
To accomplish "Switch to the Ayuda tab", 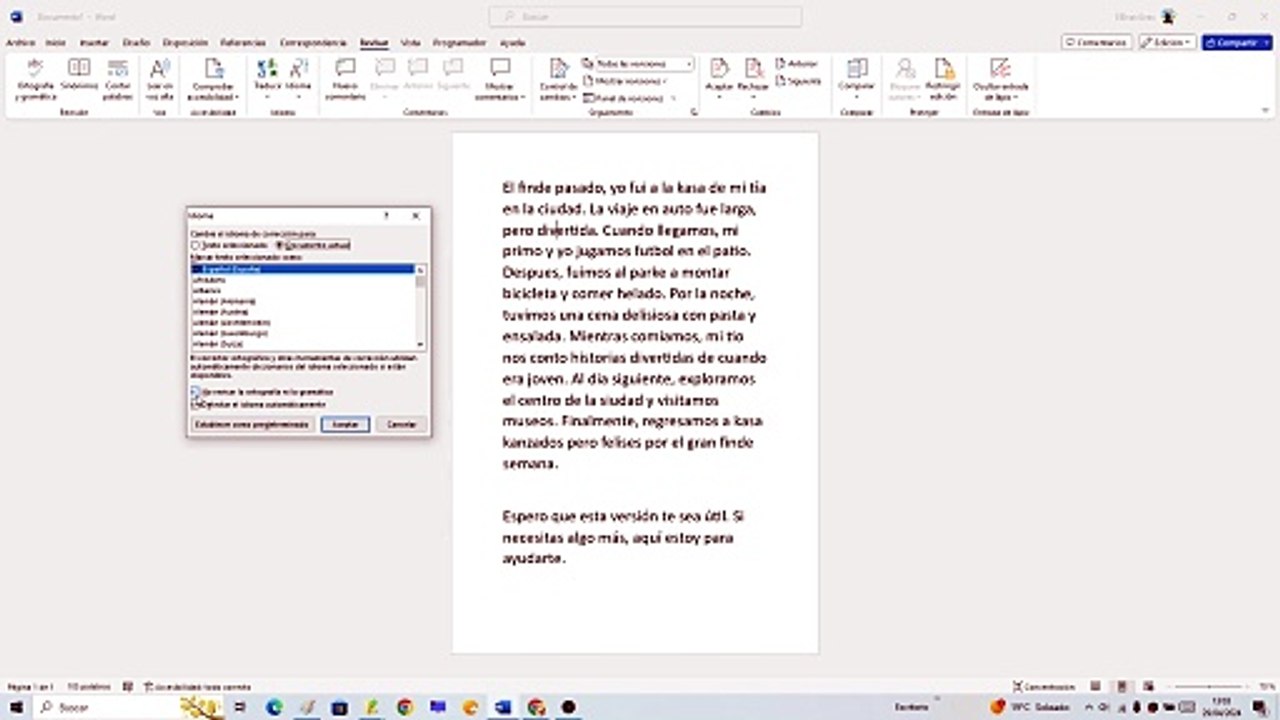I will coord(512,43).
